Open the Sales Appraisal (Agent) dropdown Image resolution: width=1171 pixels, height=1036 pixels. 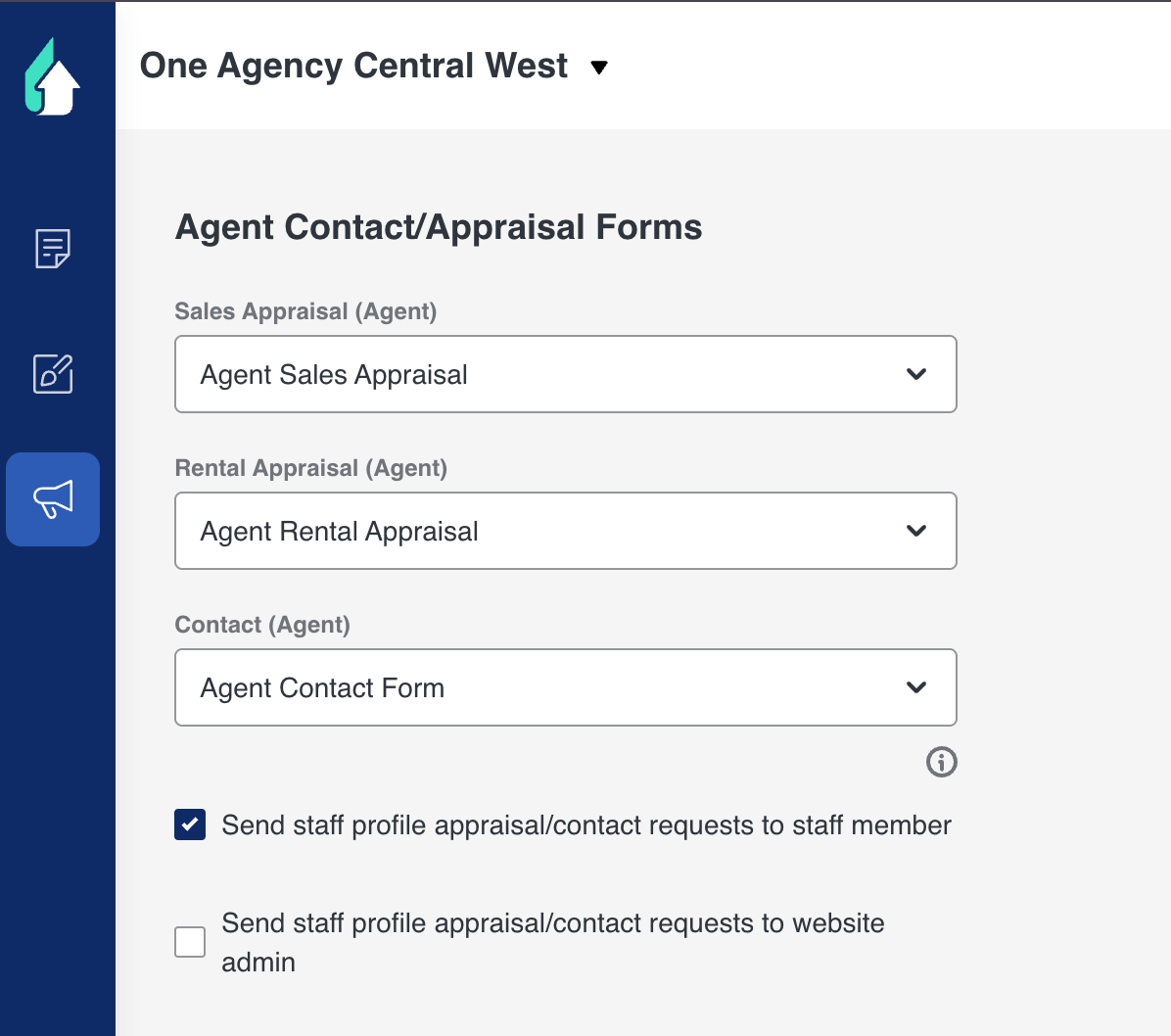coord(565,374)
